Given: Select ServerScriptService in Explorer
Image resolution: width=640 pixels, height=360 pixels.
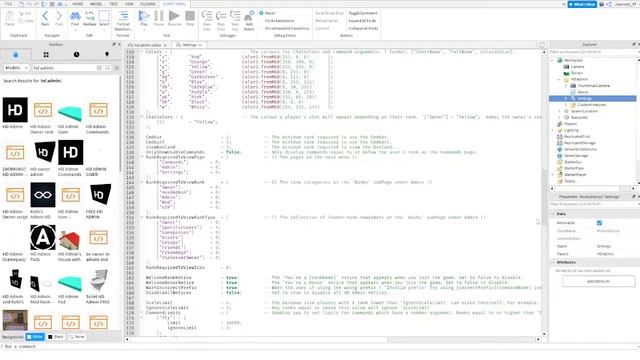Looking at the screenshot, I should 580,149.
